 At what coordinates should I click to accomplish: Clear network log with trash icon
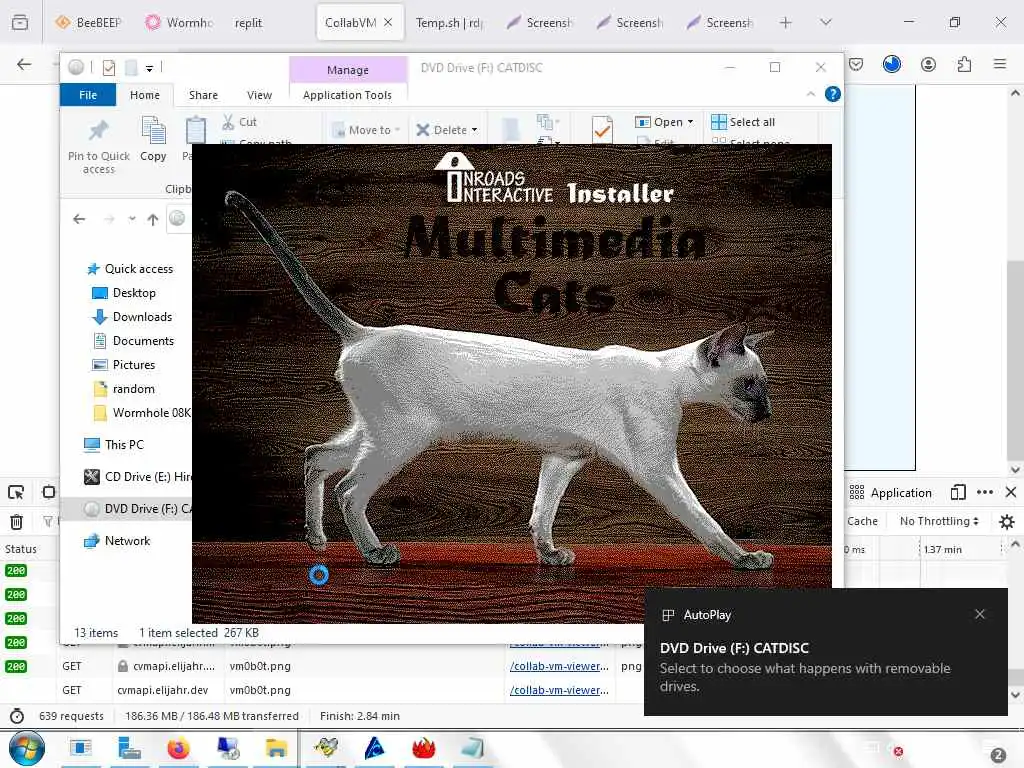[16, 521]
